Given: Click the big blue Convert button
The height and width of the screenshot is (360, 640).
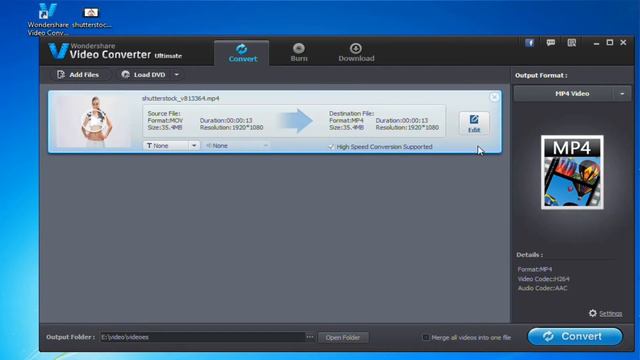Looking at the screenshot, I should click(x=575, y=336).
